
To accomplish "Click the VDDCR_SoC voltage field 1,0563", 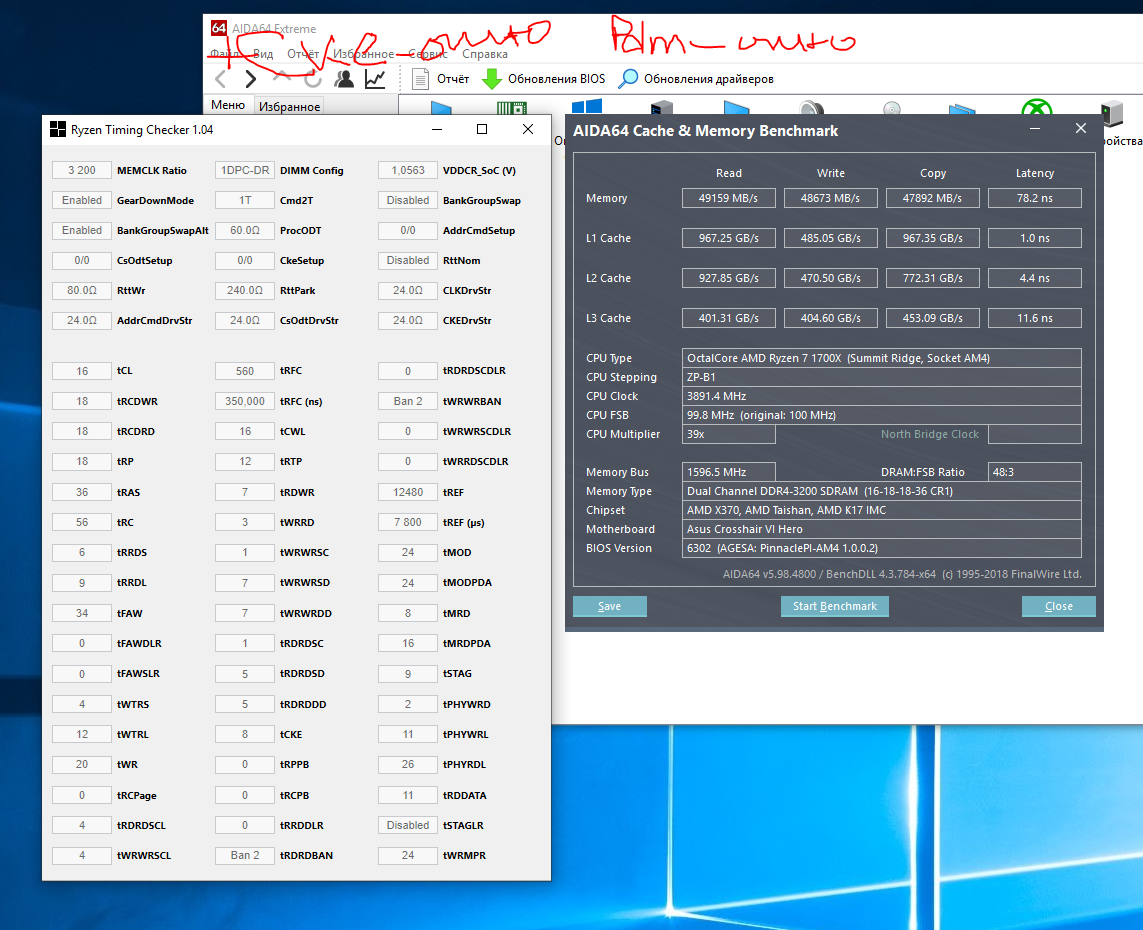I will [407, 170].
